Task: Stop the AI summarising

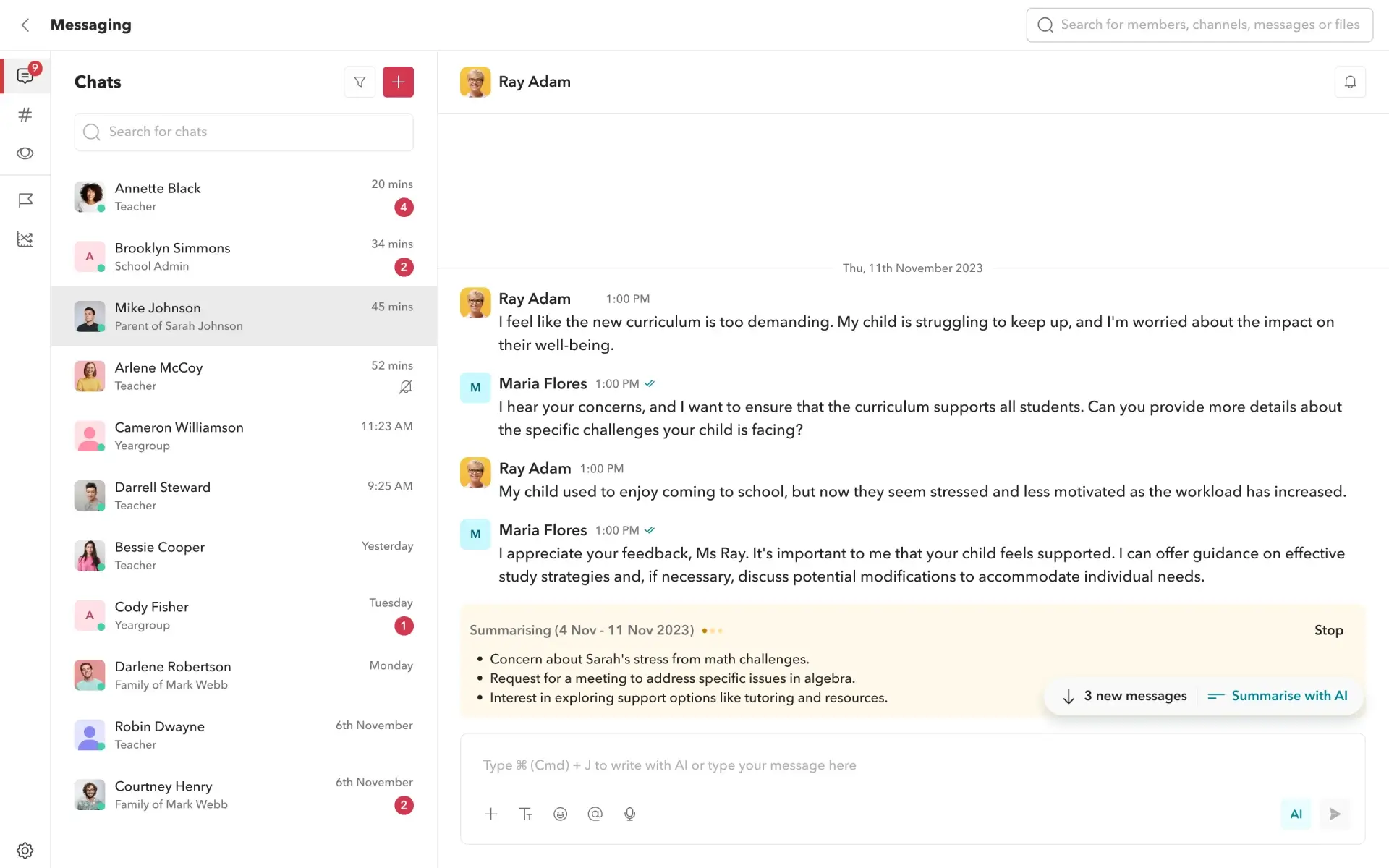Action: (1328, 630)
